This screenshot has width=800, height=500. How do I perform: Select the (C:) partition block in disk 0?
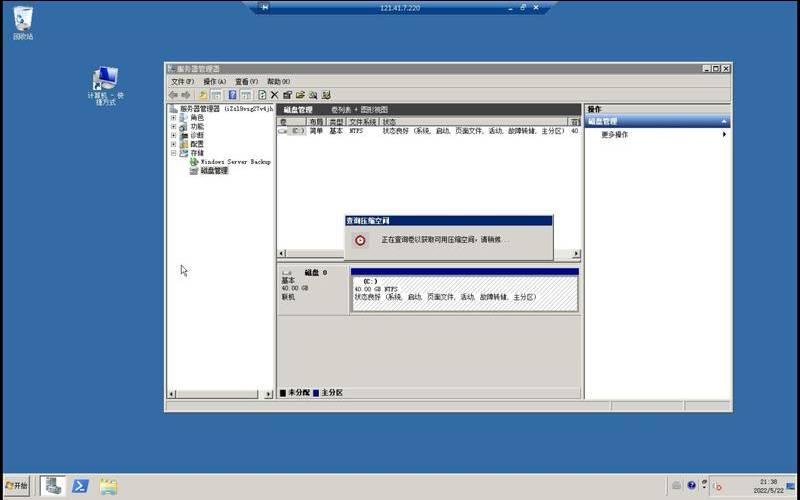(x=464, y=292)
